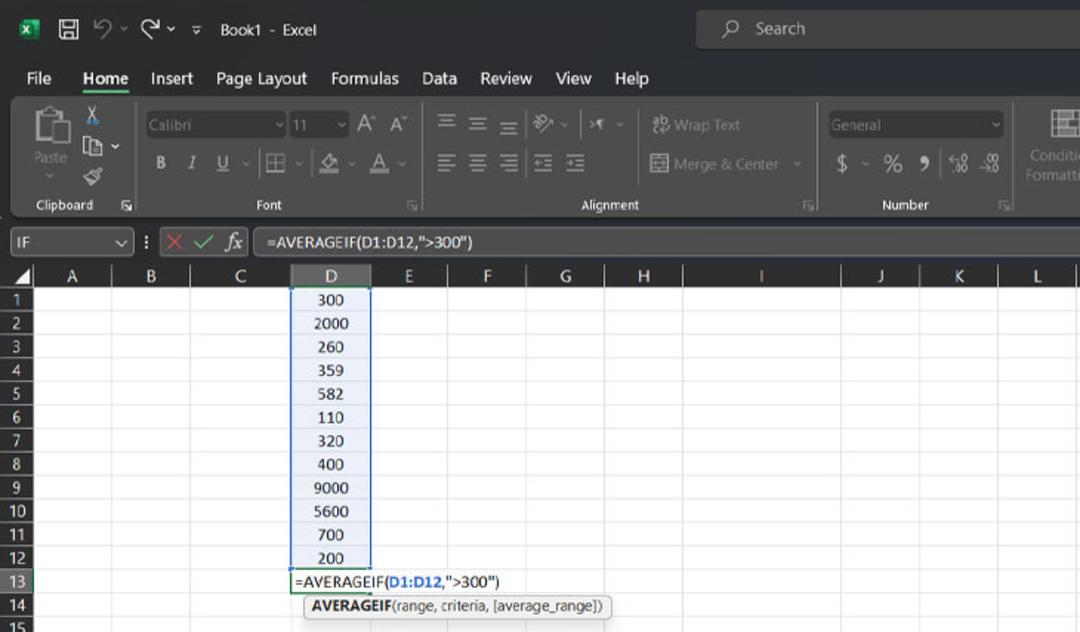Toggle Bold formatting
This screenshot has width=1080, height=632.
(x=160, y=163)
